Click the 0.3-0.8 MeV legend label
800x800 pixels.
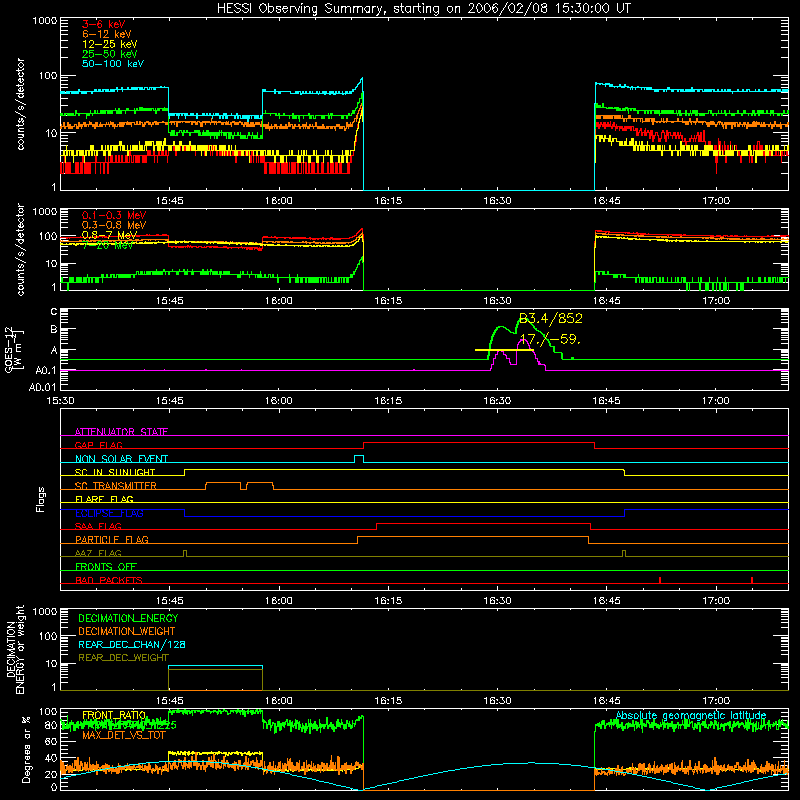click(x=114, y=225)
